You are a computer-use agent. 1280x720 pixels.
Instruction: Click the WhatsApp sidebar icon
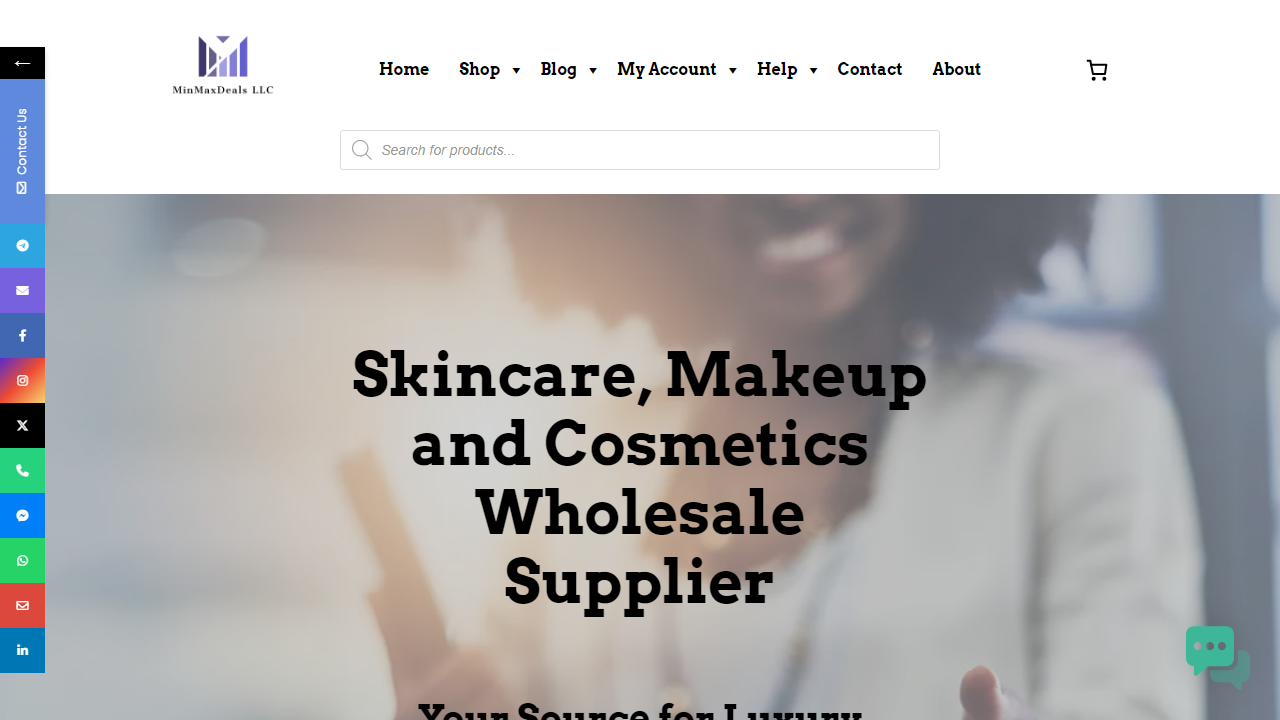(22, 560)
